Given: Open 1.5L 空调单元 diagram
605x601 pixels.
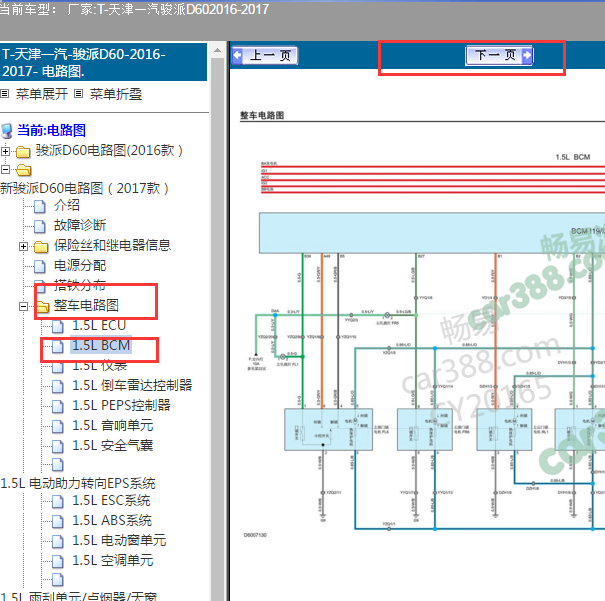Looking at the screenshot, I should 113,560.
